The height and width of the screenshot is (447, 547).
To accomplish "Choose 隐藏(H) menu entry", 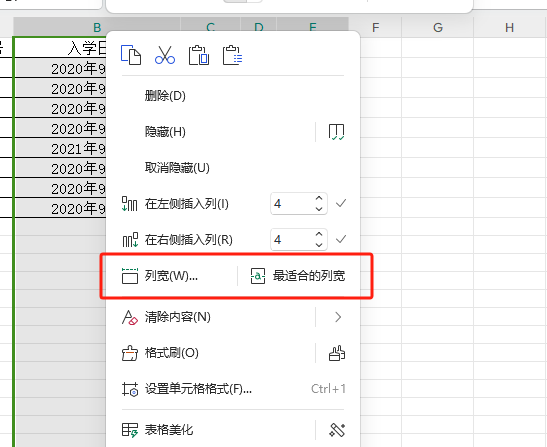I will [165, 132].
